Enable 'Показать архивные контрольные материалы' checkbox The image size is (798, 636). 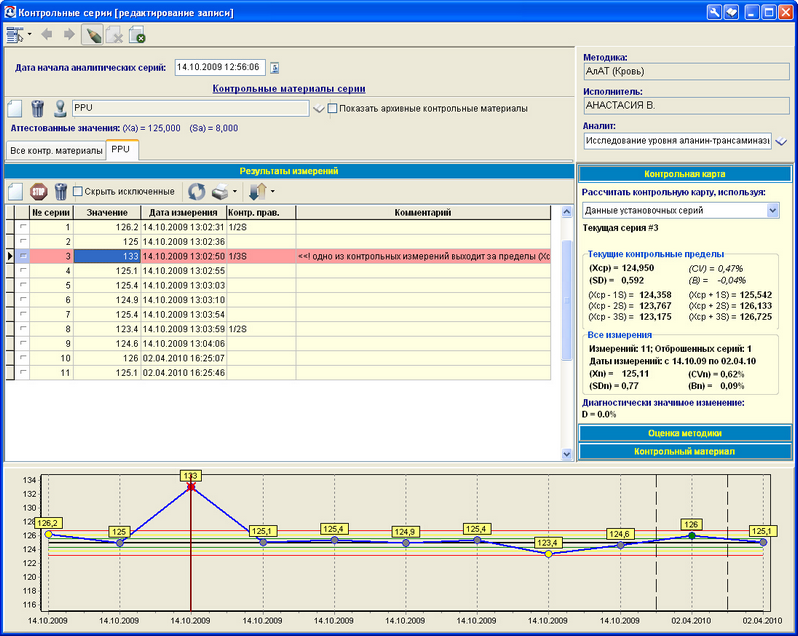334,108
